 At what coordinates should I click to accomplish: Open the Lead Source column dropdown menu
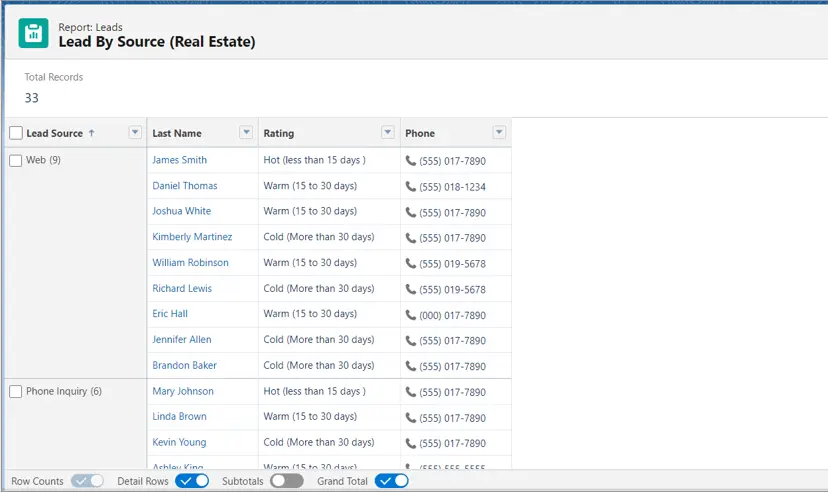point(135,132)
